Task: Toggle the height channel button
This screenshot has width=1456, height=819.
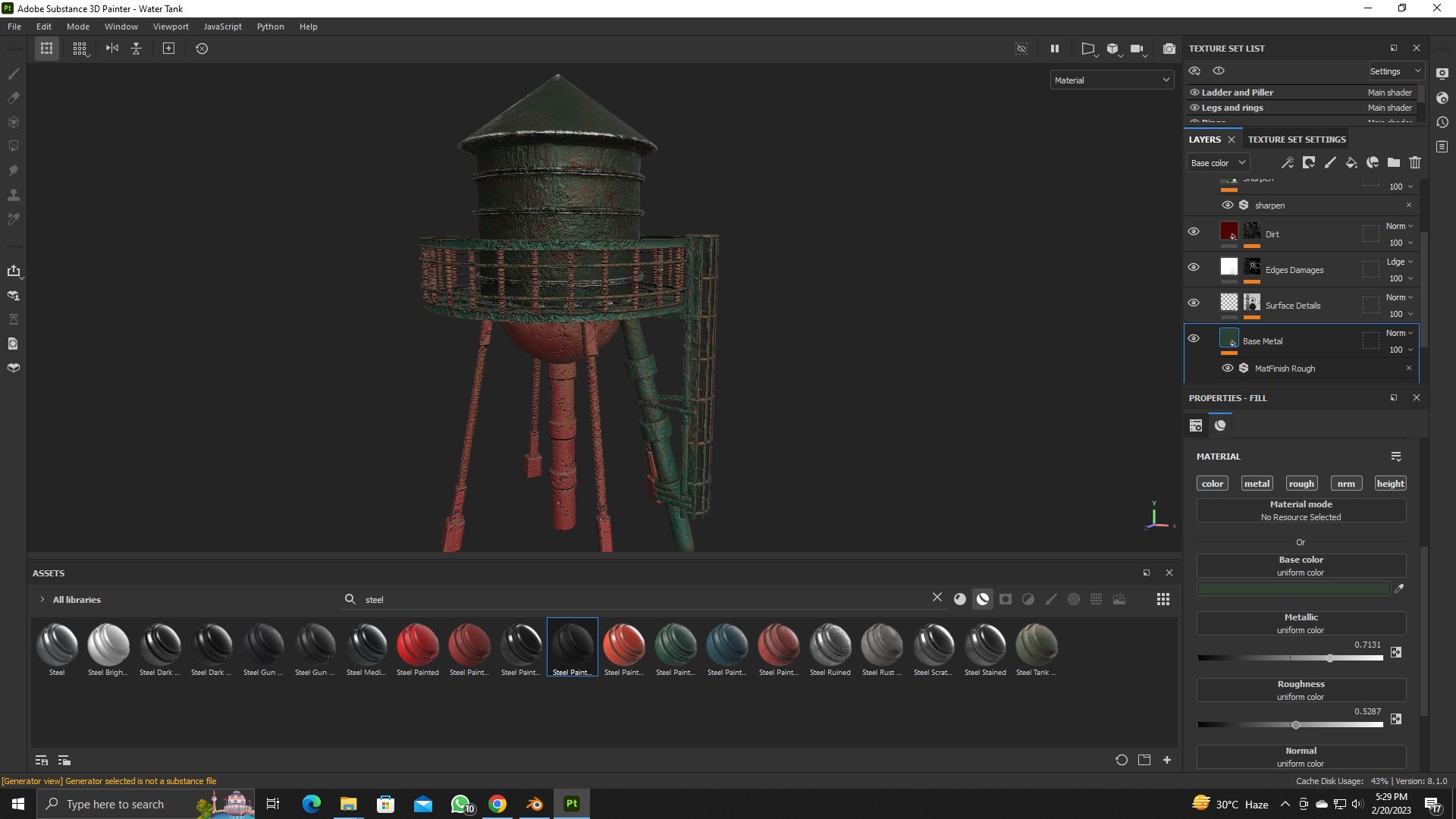Action: pos(1390,483)
